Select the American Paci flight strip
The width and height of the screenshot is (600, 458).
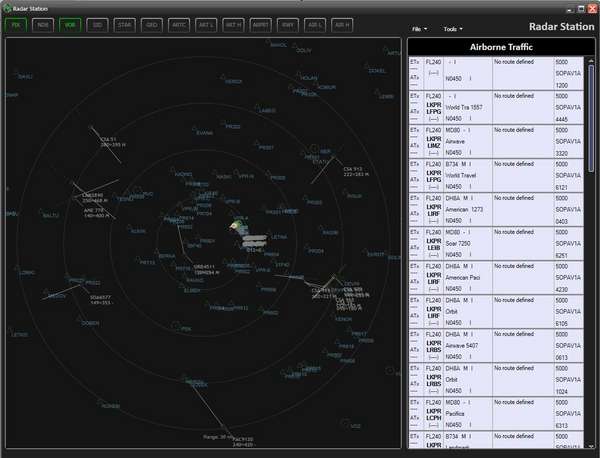496,278
